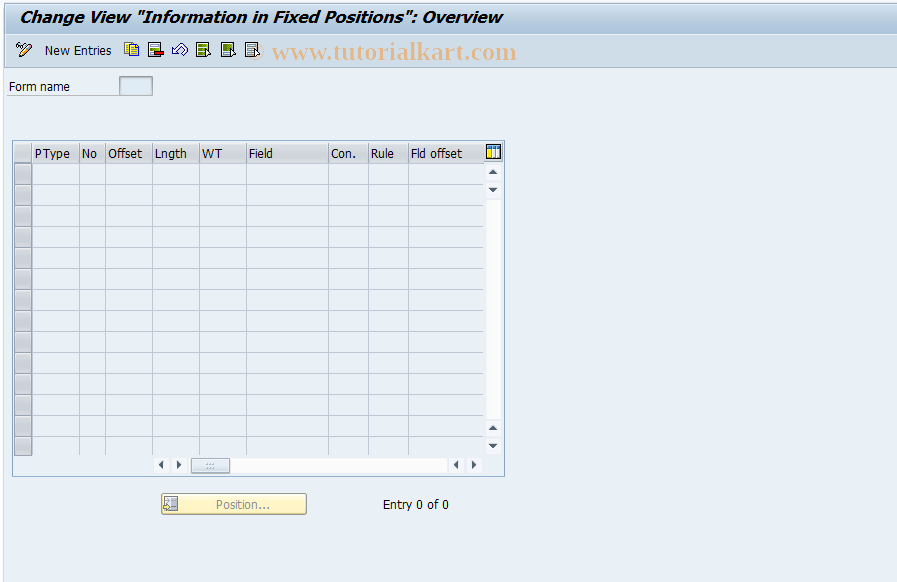Click the Entry 0 of 0 text
Viewport: 897px width, 582px height.
(x=416, y=505)
